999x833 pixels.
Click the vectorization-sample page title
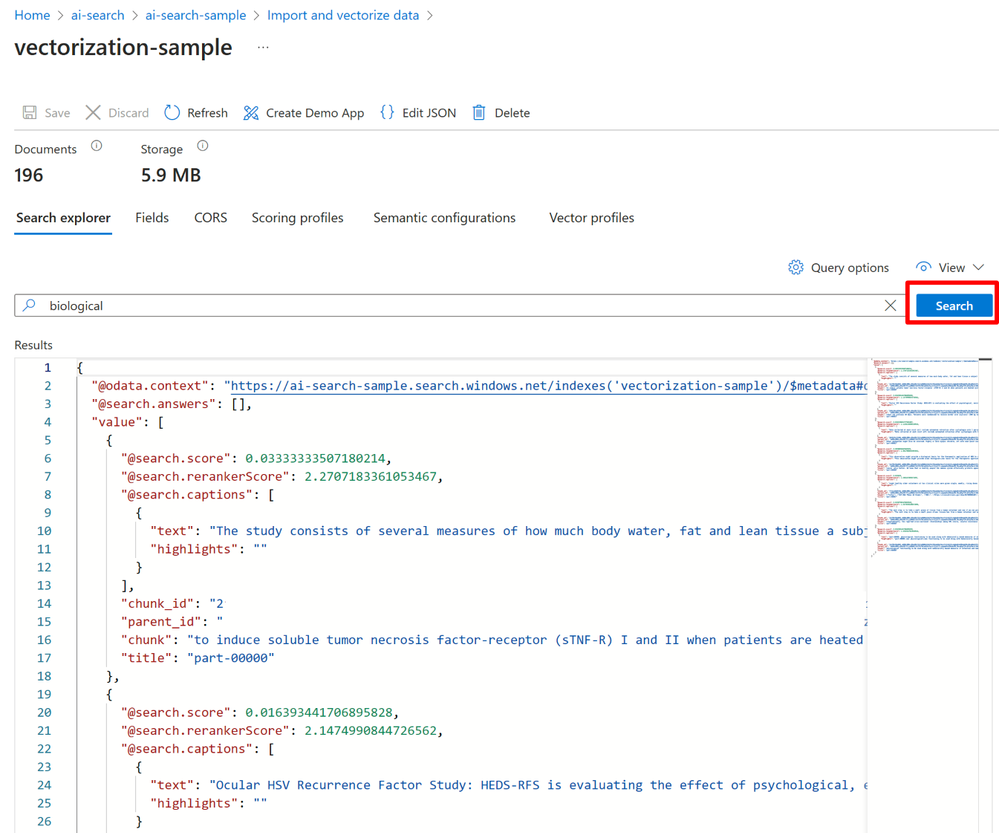click(123, 47)
